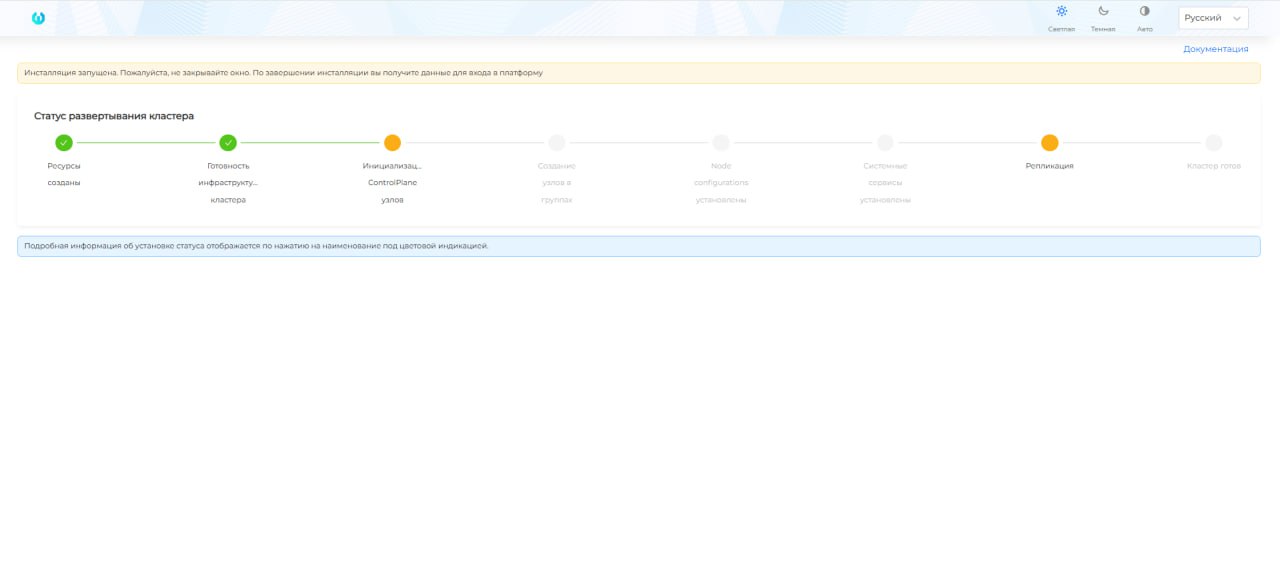Screen dimensions: 1280x564
Task: Select the Готовность инфраструктуры кластера step label
Action: [228, 182]
